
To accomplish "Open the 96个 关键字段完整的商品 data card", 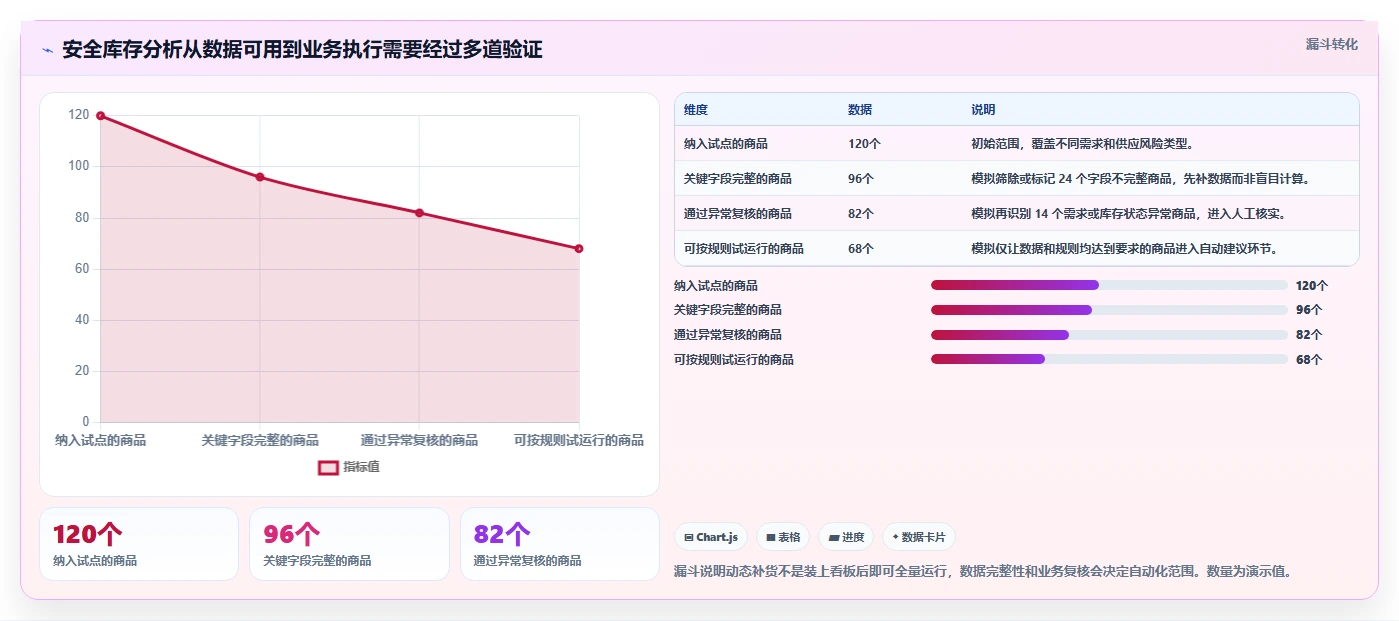I will 349,544.
